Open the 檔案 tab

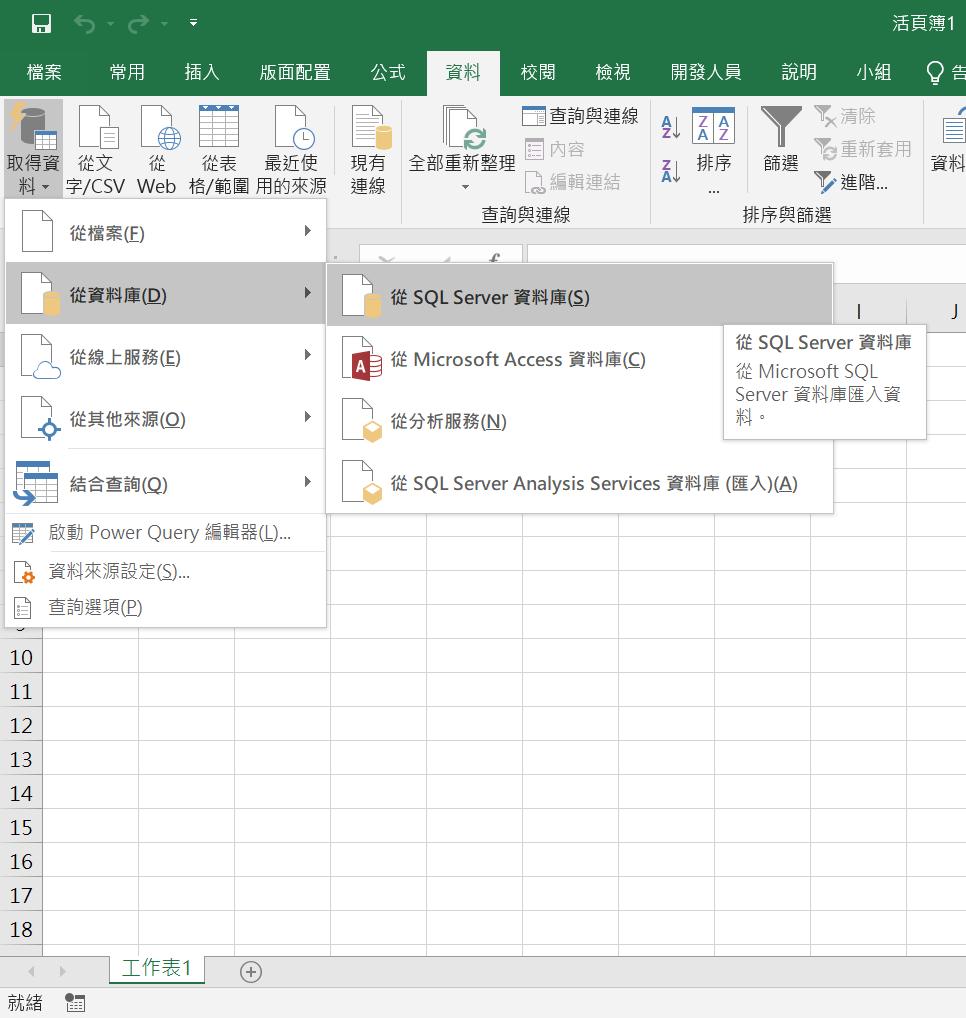pos(44,72)
